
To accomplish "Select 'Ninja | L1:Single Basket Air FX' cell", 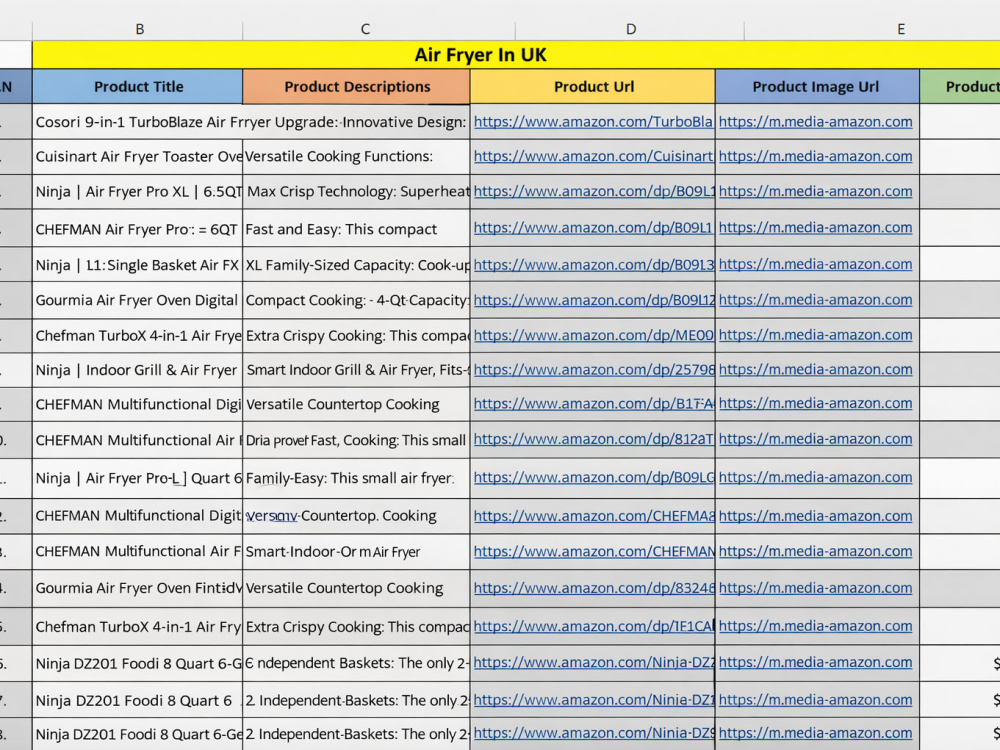I will (x=138, y=265).
